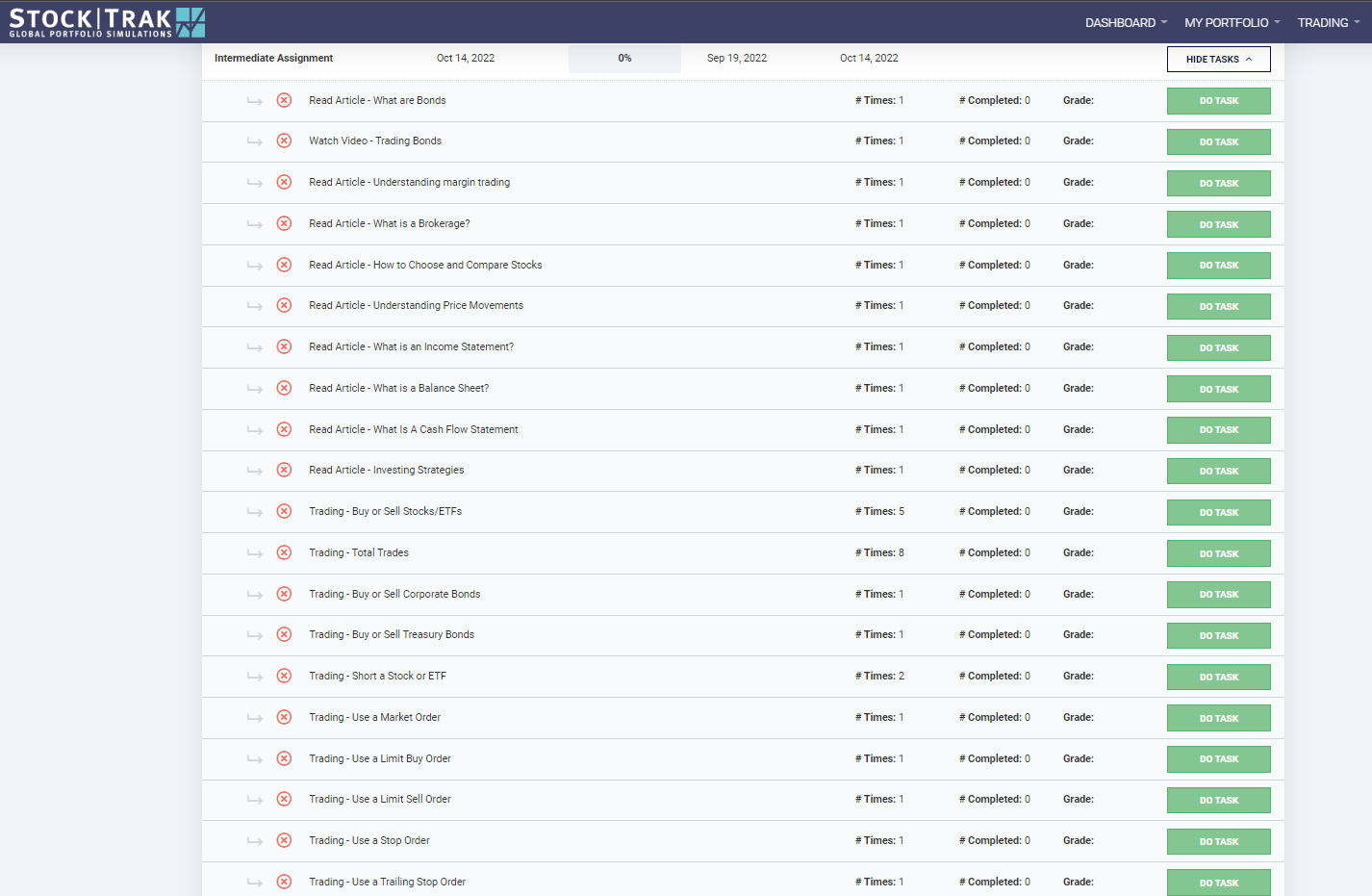Viewport: 1372px width, 896px height.
Task: Do Task for How to Choose and Compare Stocks
Action: (x=1219, y=266)
